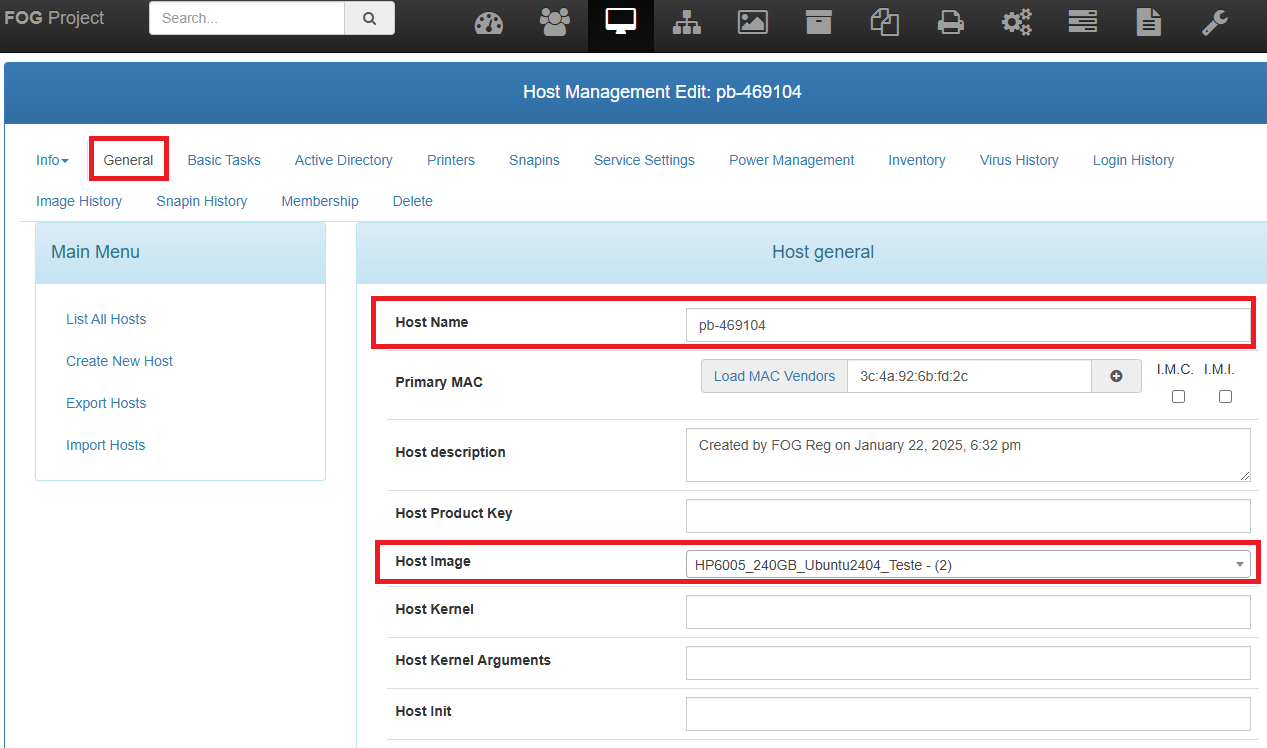Toggle the I.M.C. checkbox
This screenshot has height=748, width=1267.
click(x=1178, y=396)
